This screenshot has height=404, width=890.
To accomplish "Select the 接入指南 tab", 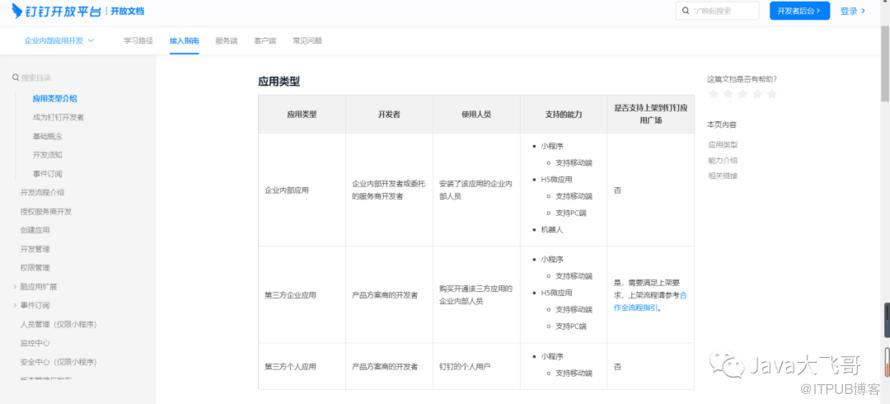I will (184, 41).
